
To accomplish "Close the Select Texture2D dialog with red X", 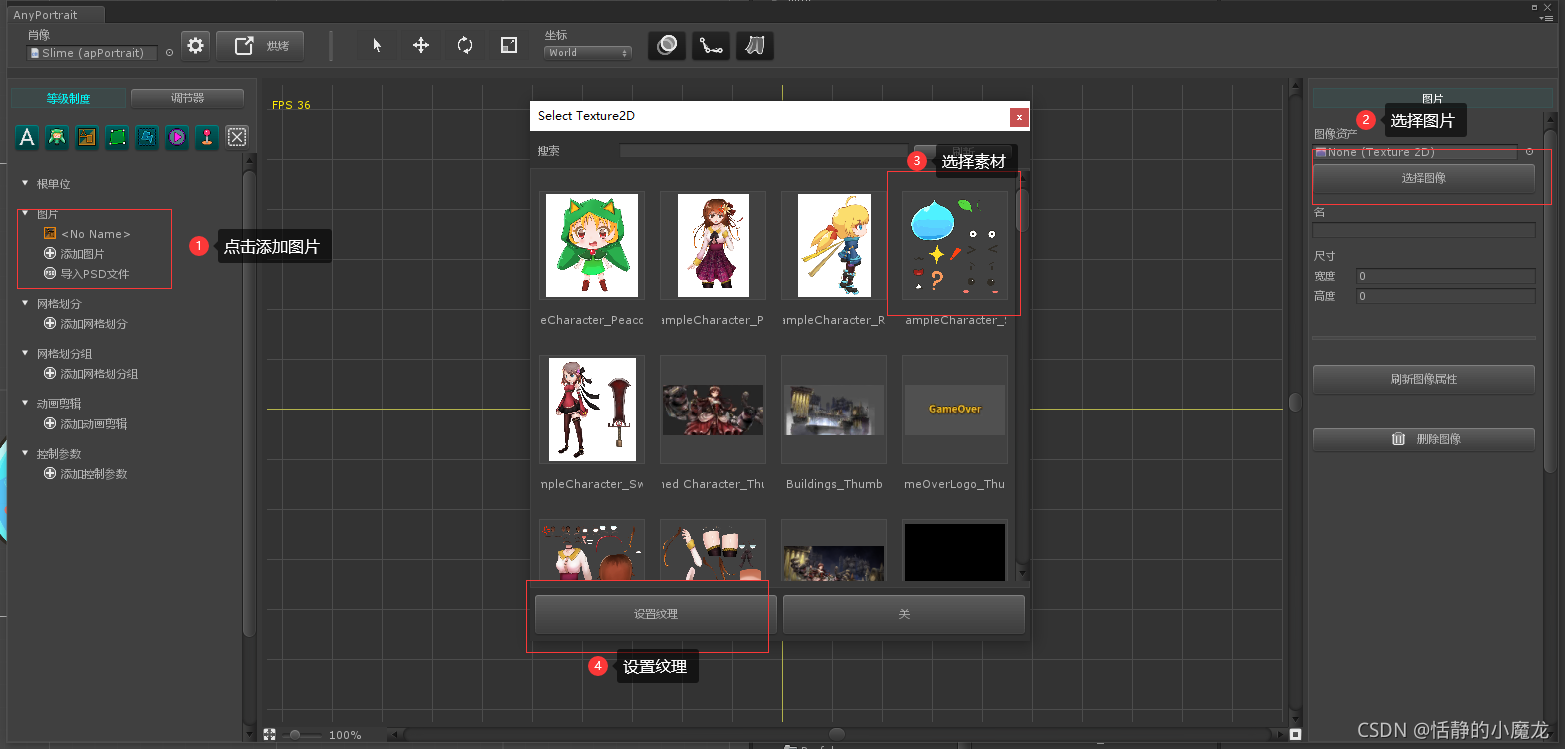I will coord(1019,116).
